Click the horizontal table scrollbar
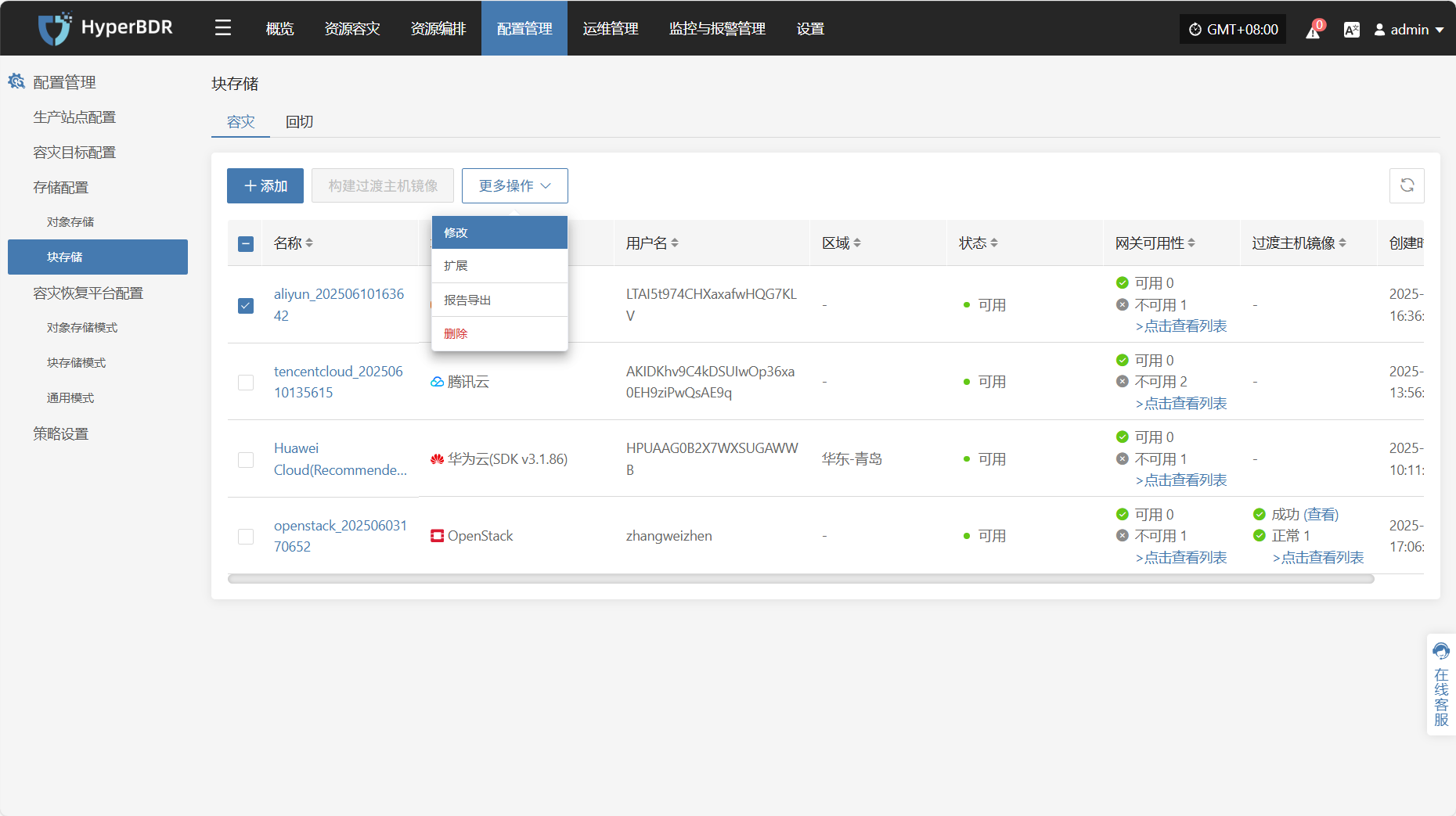1456x816 pixels. pos(801,579)
